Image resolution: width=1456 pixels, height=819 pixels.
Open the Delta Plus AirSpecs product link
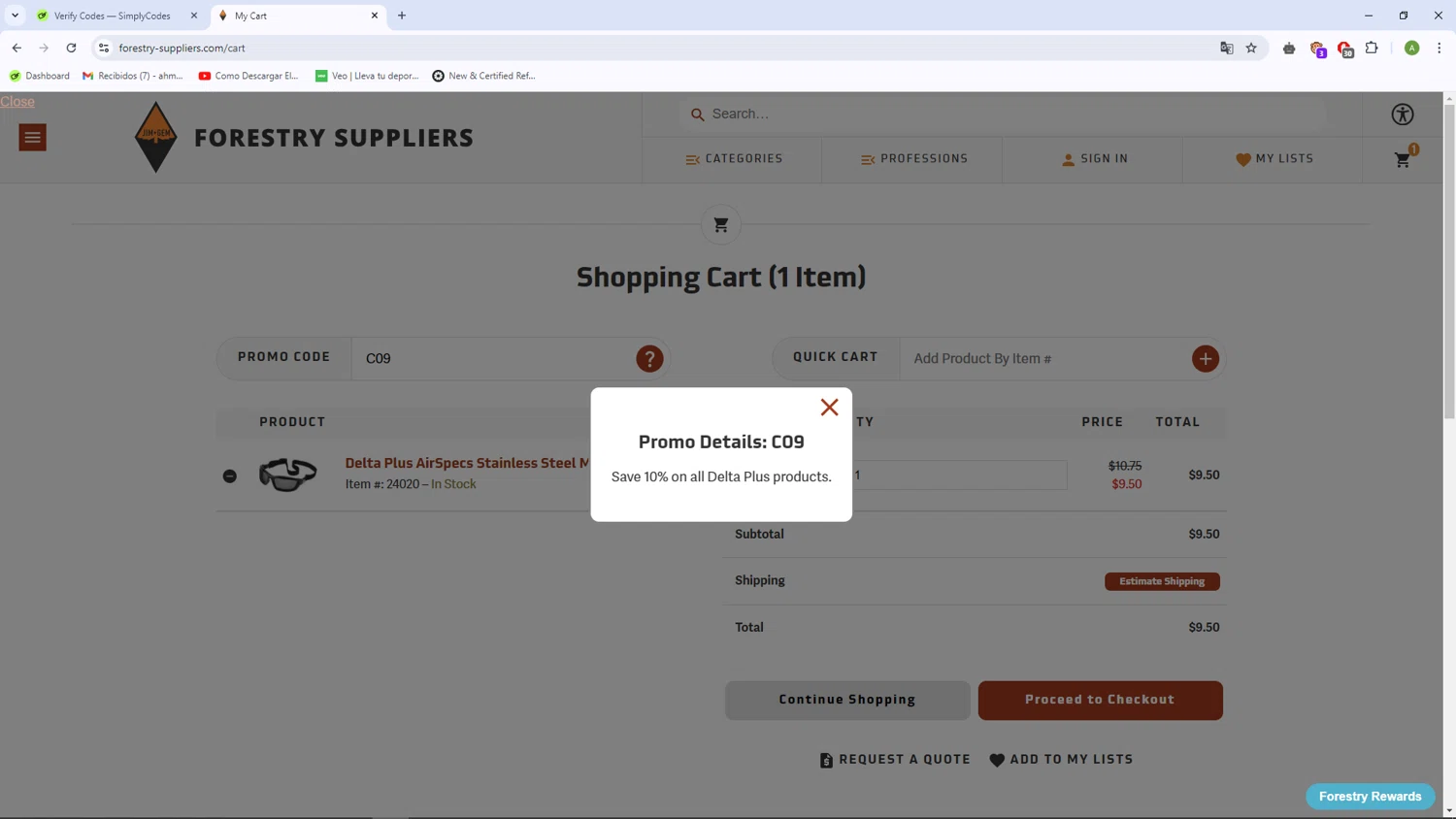click(467, 463)
